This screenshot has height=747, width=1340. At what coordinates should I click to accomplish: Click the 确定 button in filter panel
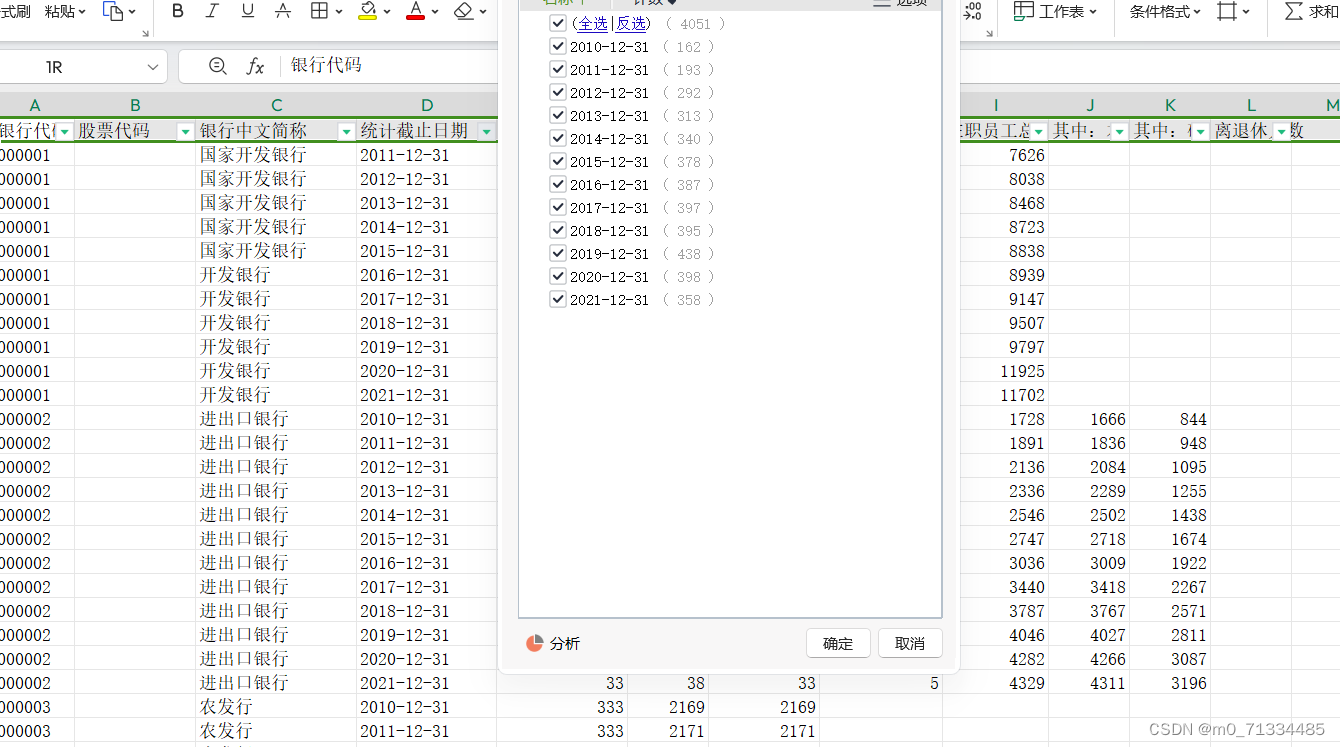[x=838, y=643]
